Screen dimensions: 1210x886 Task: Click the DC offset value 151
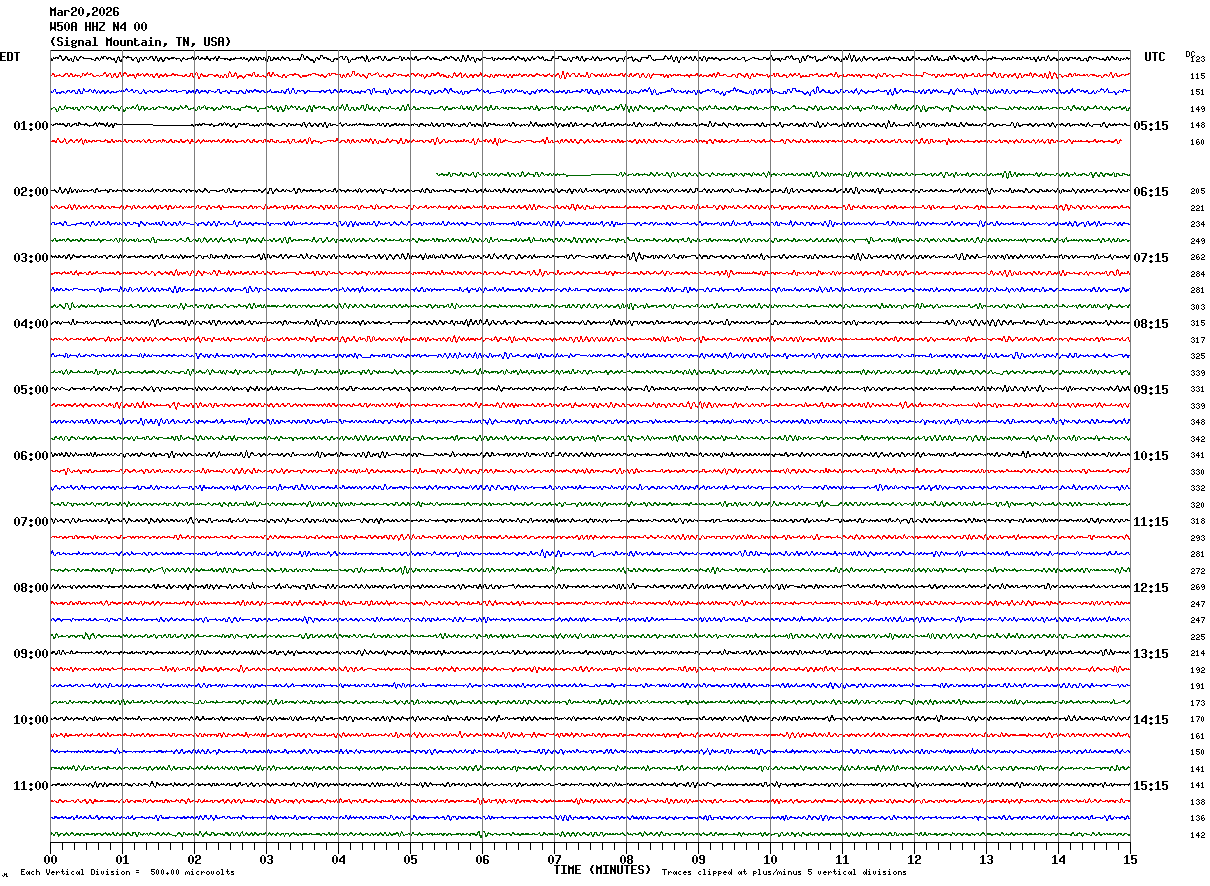click(x=1197, y=92)
